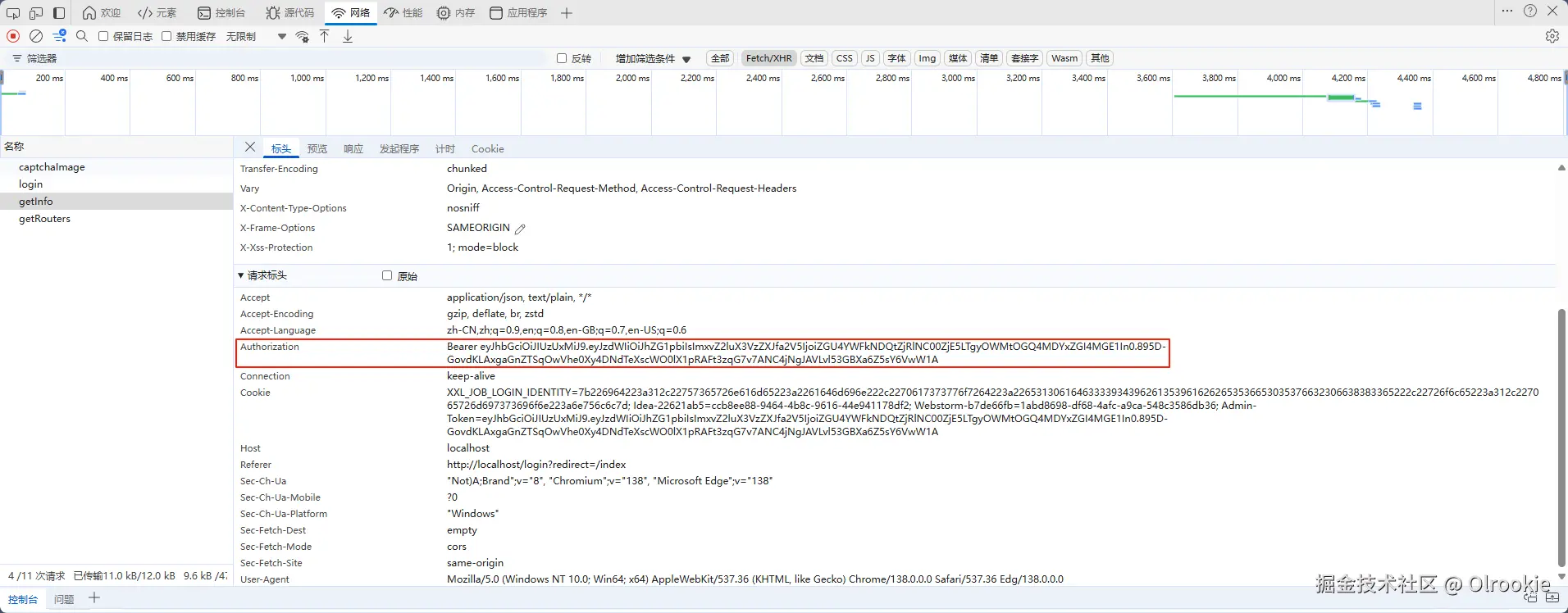Open the throttling no-limit dropdown
1568x613 pixels.
coord(257,36)
